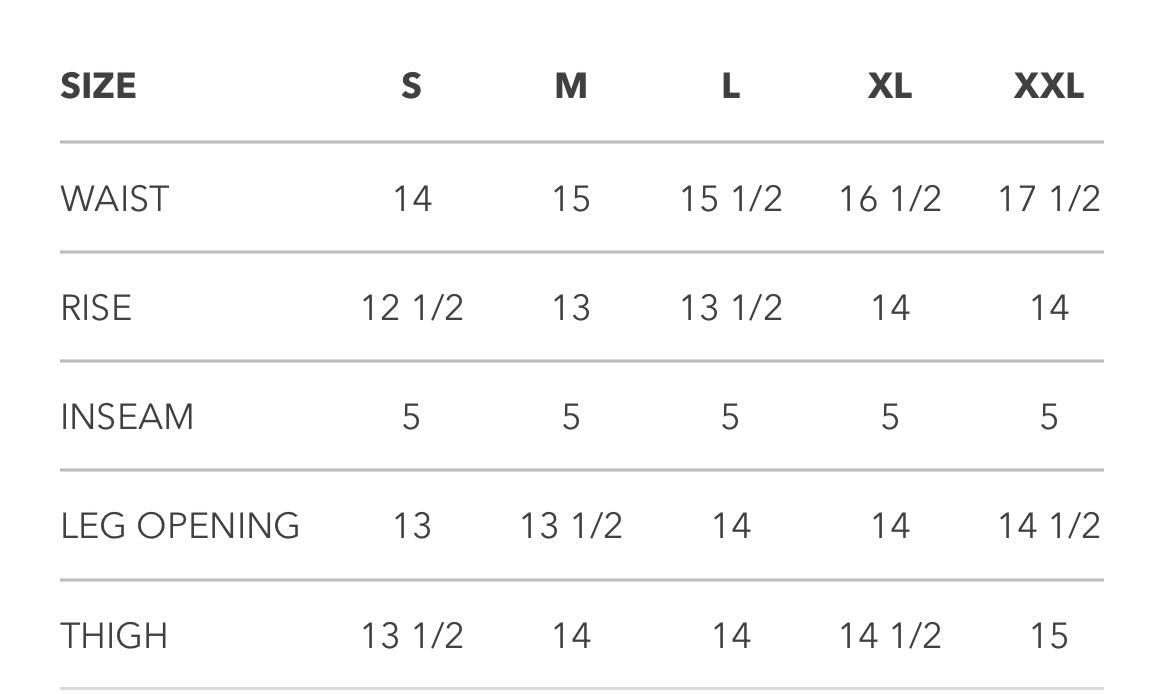Click waist value 14 for size S
The image size is (1170, 694).
pyautogui.click(x=412, y=198)
